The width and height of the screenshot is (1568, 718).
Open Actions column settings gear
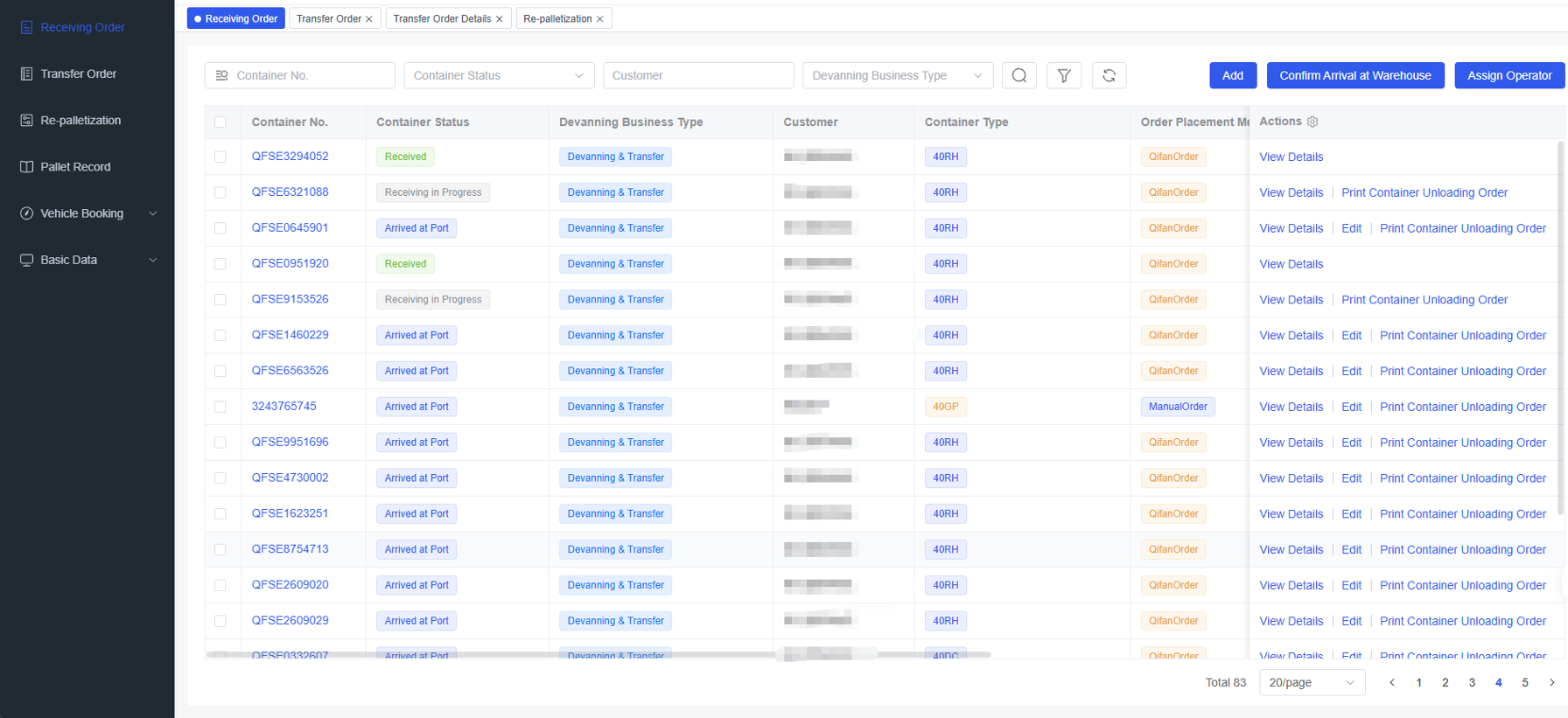[1312, 122]
